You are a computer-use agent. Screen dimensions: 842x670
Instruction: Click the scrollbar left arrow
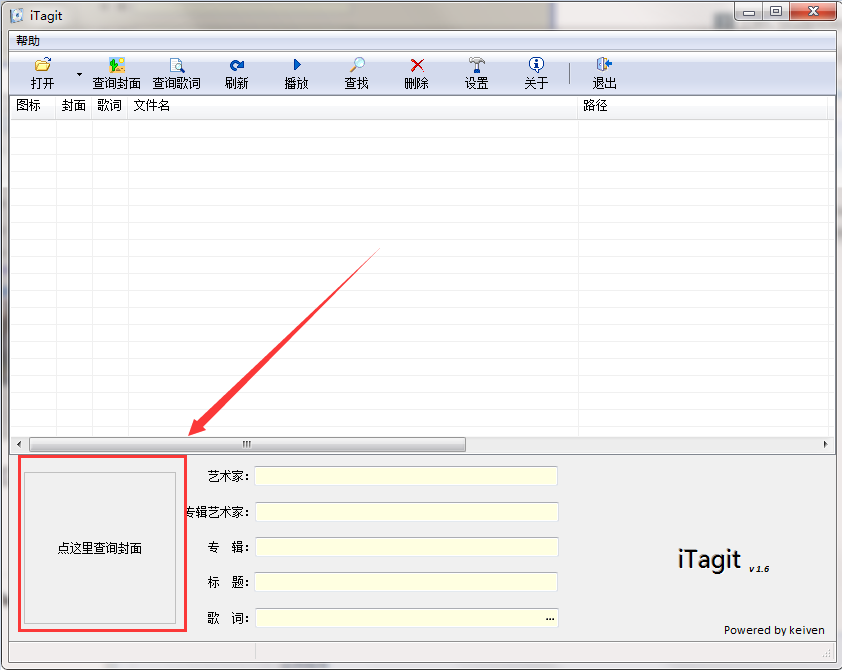tap(19, 444)
